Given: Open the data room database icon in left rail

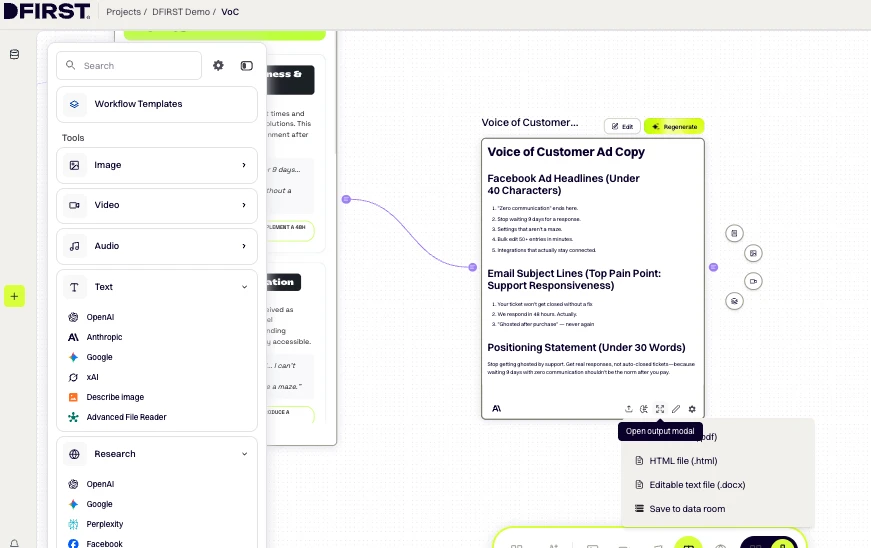Looking at the screenshot, I should tap(14, 54).
